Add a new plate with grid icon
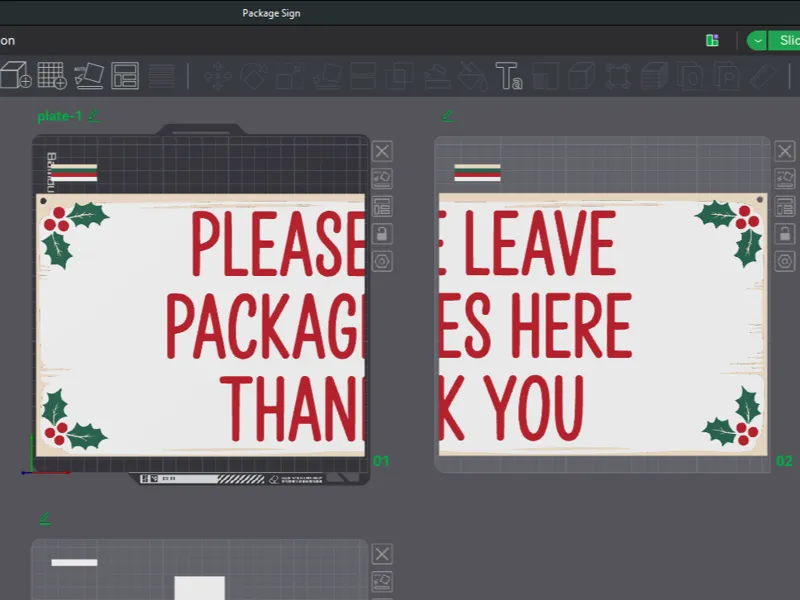The width and height of the screenshot is (800, 600). tap(52, 76)
